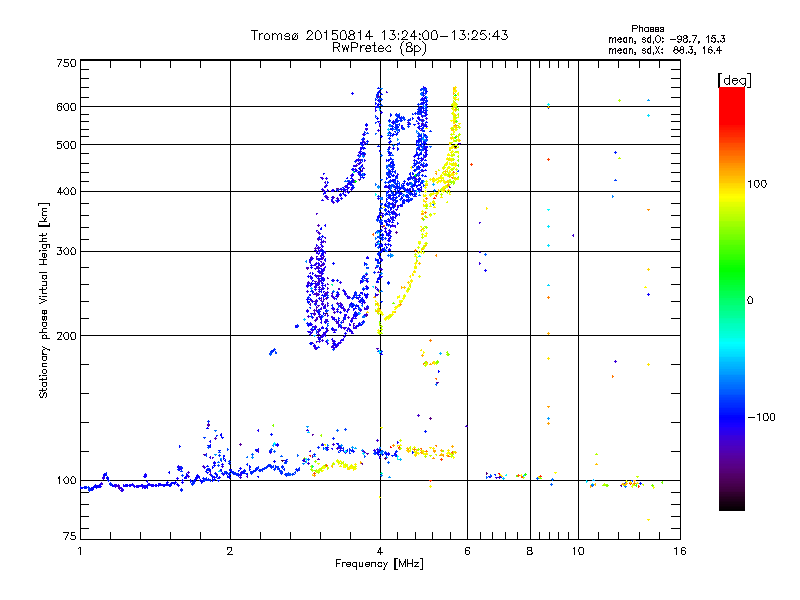Image resolution: width=800 pixels, height=600 pixels.
Task: Click the plot title "Tromsø 20150814 13:24:00-13:25:43"
Action: 379,35
